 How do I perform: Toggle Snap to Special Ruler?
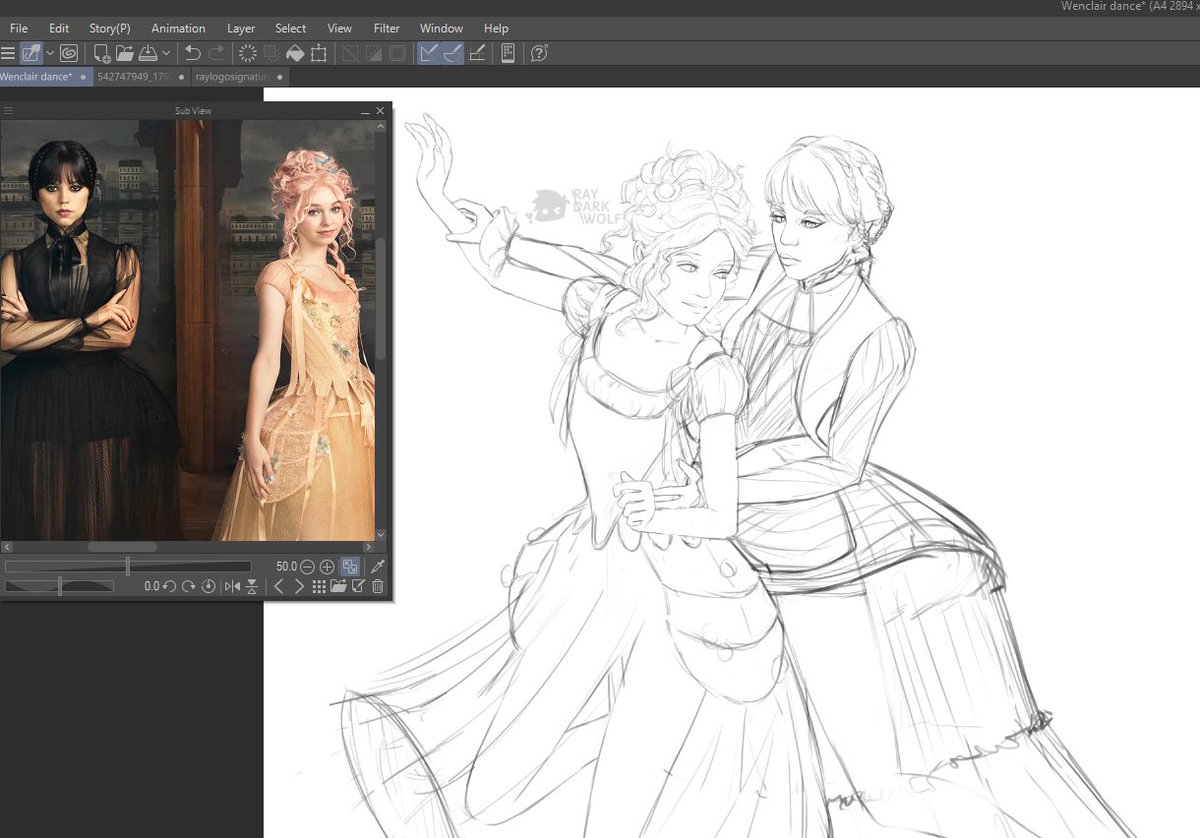tap(452, 53)
